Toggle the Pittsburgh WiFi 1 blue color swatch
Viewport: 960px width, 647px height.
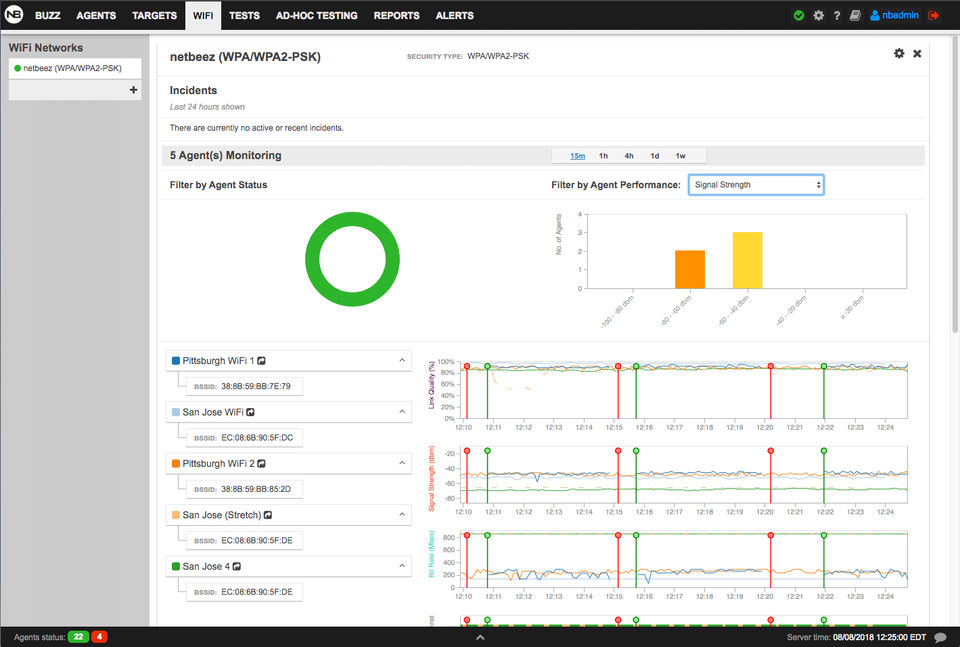pos(176,361)
